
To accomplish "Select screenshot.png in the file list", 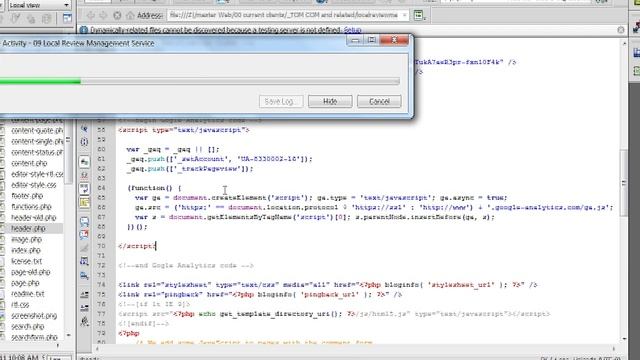I will click(34, 316).
